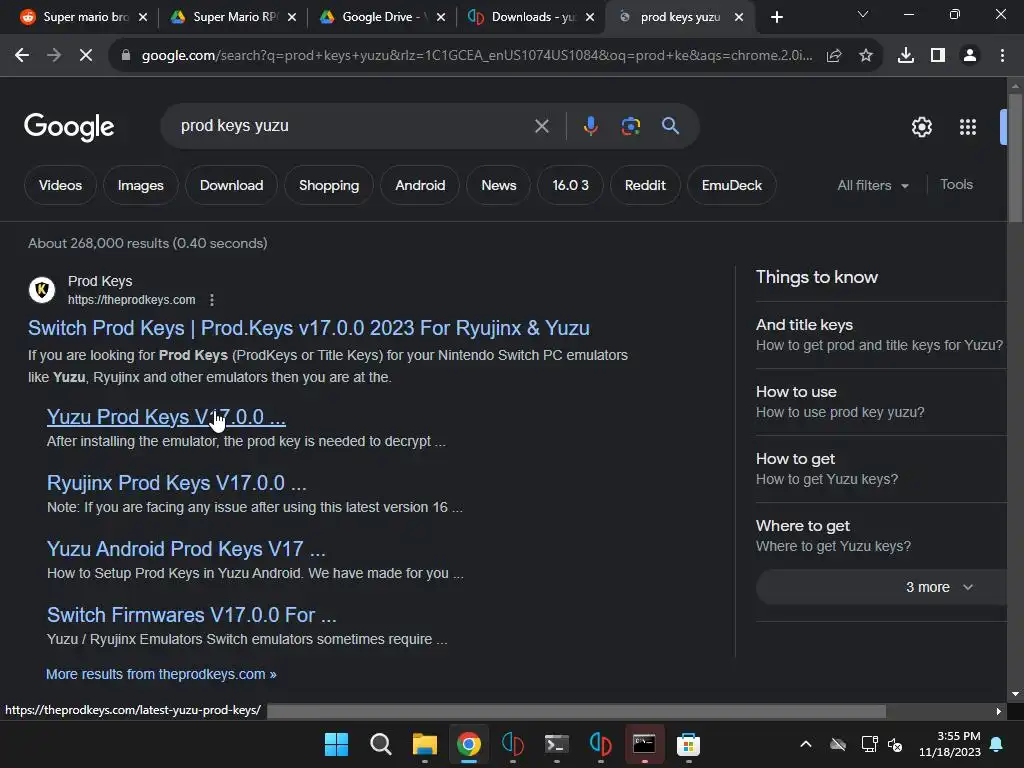Select the Android filter chip
The height and width of the screenshot is (768, 1024).
pyautogui.click(x=420, y=185)
